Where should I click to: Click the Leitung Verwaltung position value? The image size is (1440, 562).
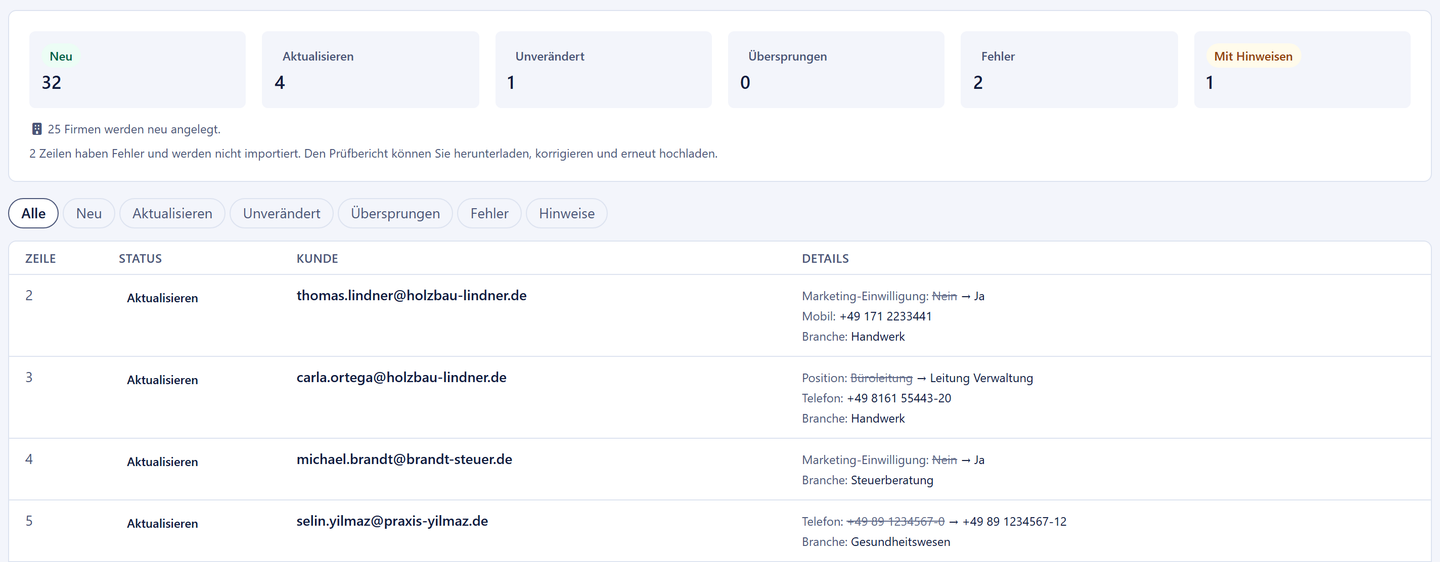click(981, 378)
